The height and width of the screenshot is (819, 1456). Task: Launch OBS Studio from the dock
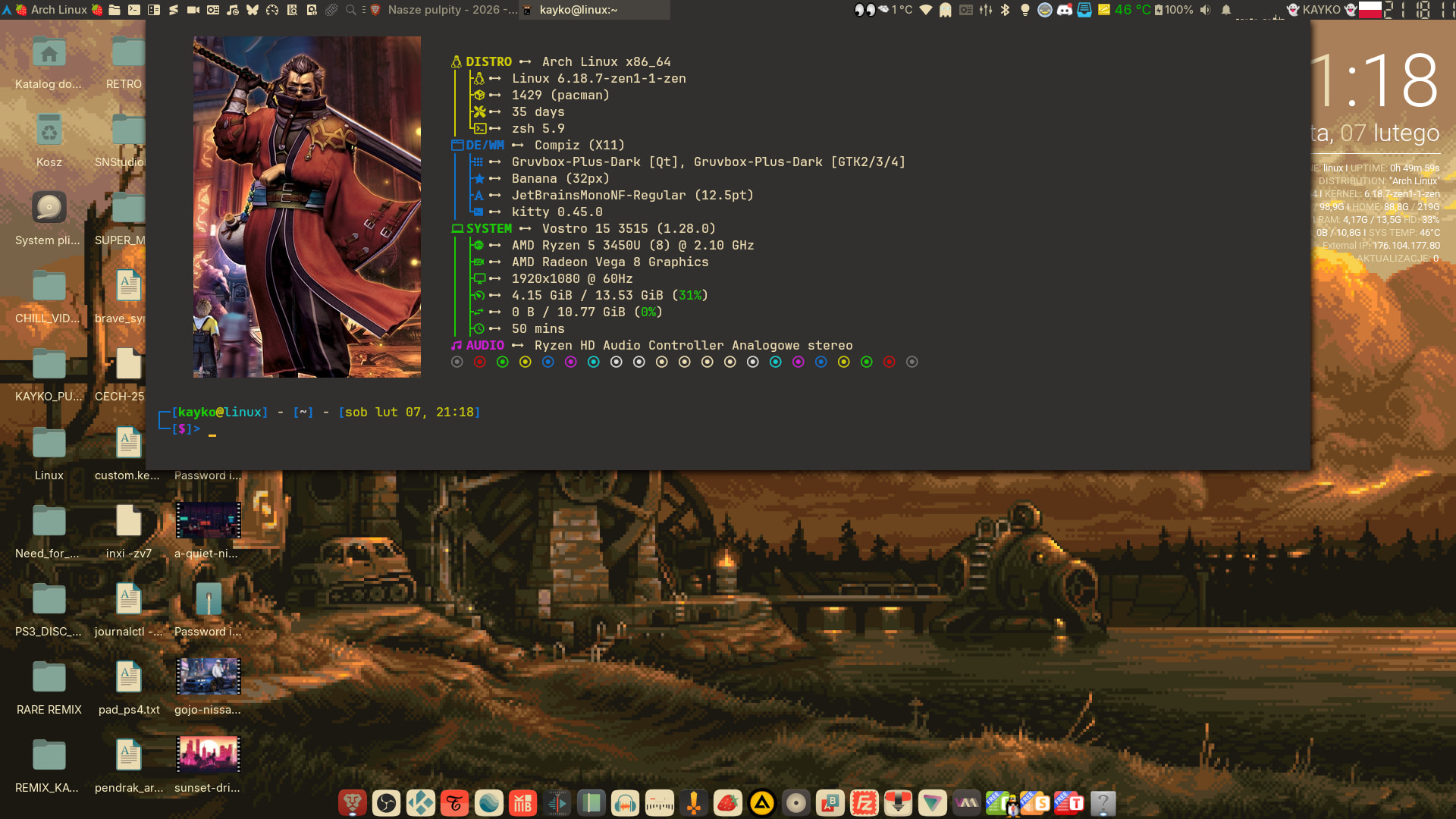point(387,803)
